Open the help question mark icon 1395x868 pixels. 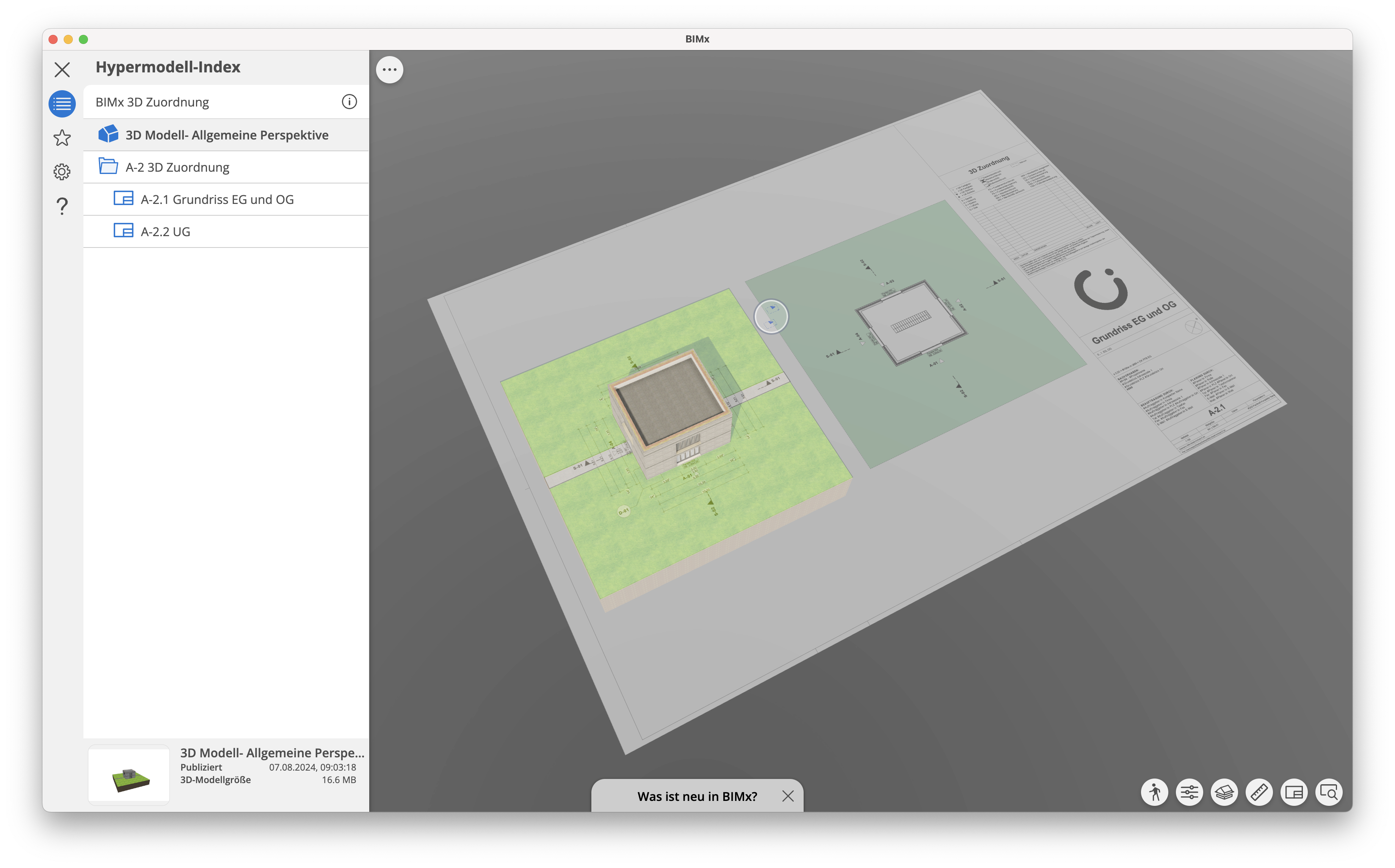(x=62, y=205)
